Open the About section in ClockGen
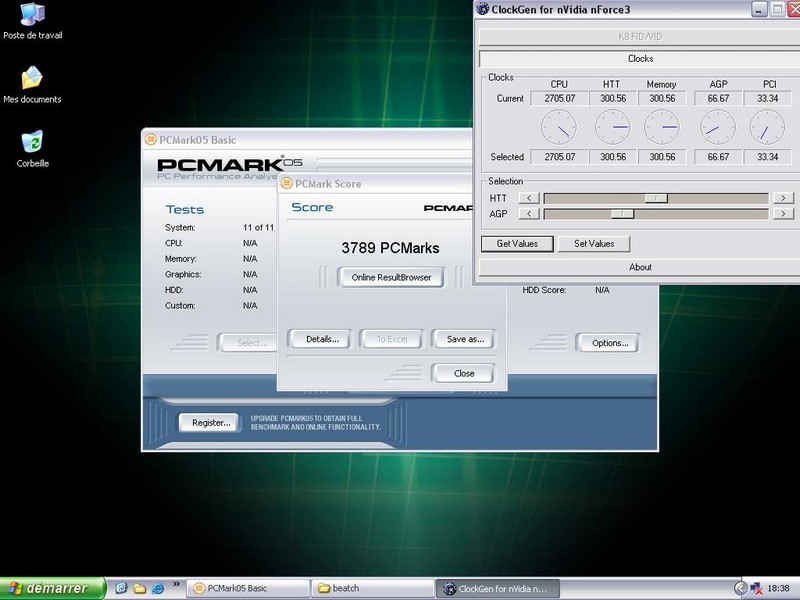 (639, 267)
